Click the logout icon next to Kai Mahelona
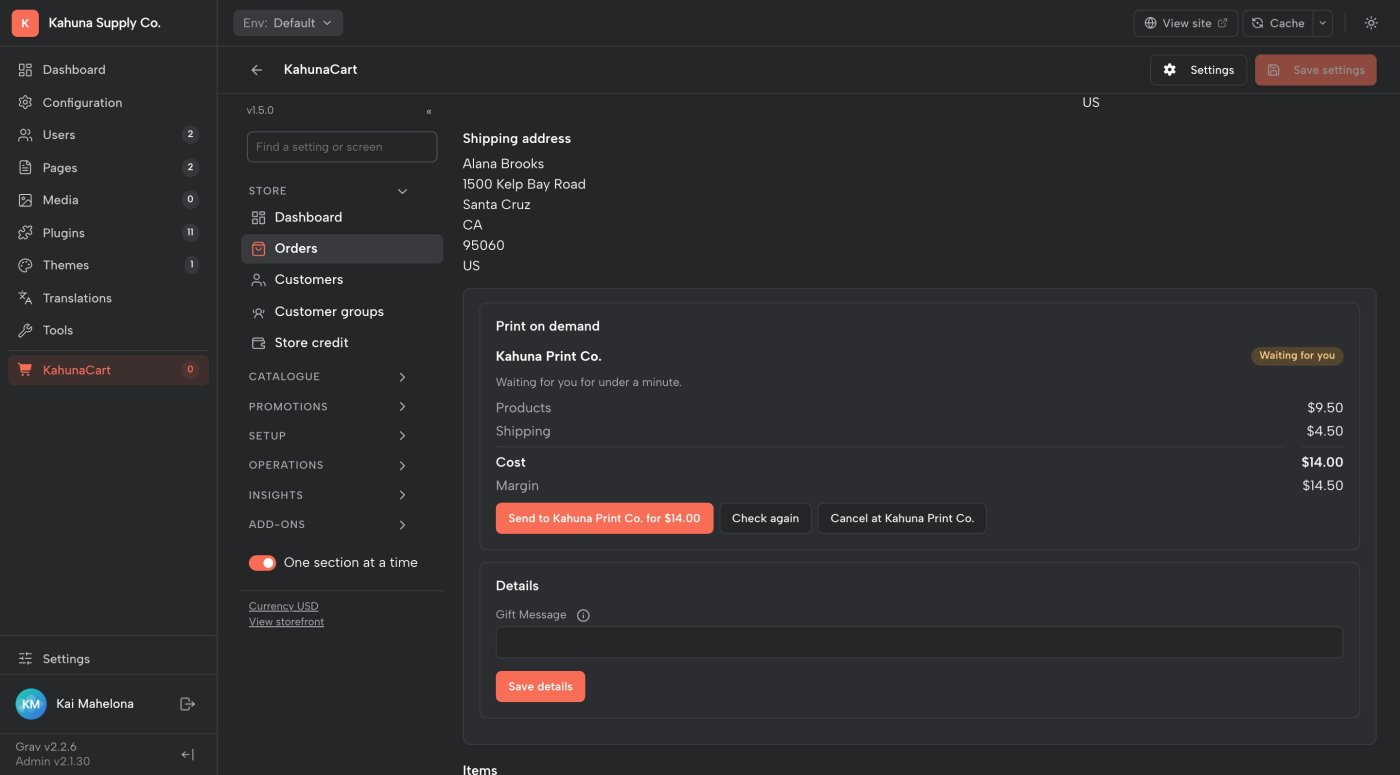Viewport: 1400px width, 775px height. tap(187, 704)
